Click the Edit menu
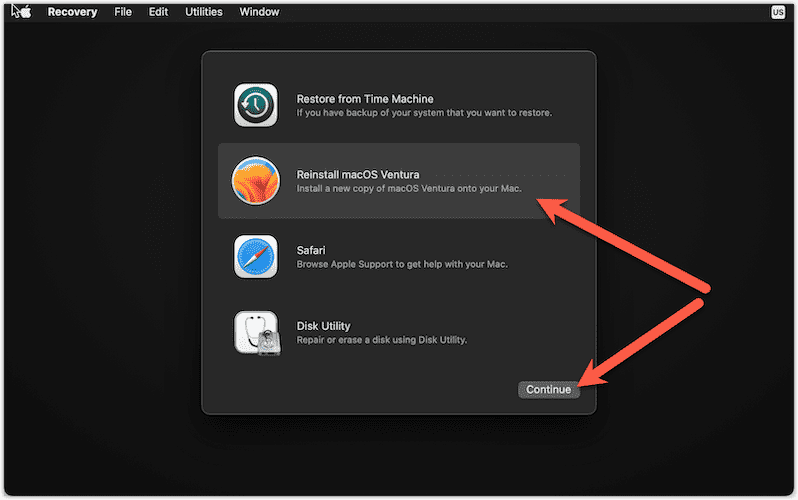The width and height of the screenshot is (798, 500). pos(160,12)
